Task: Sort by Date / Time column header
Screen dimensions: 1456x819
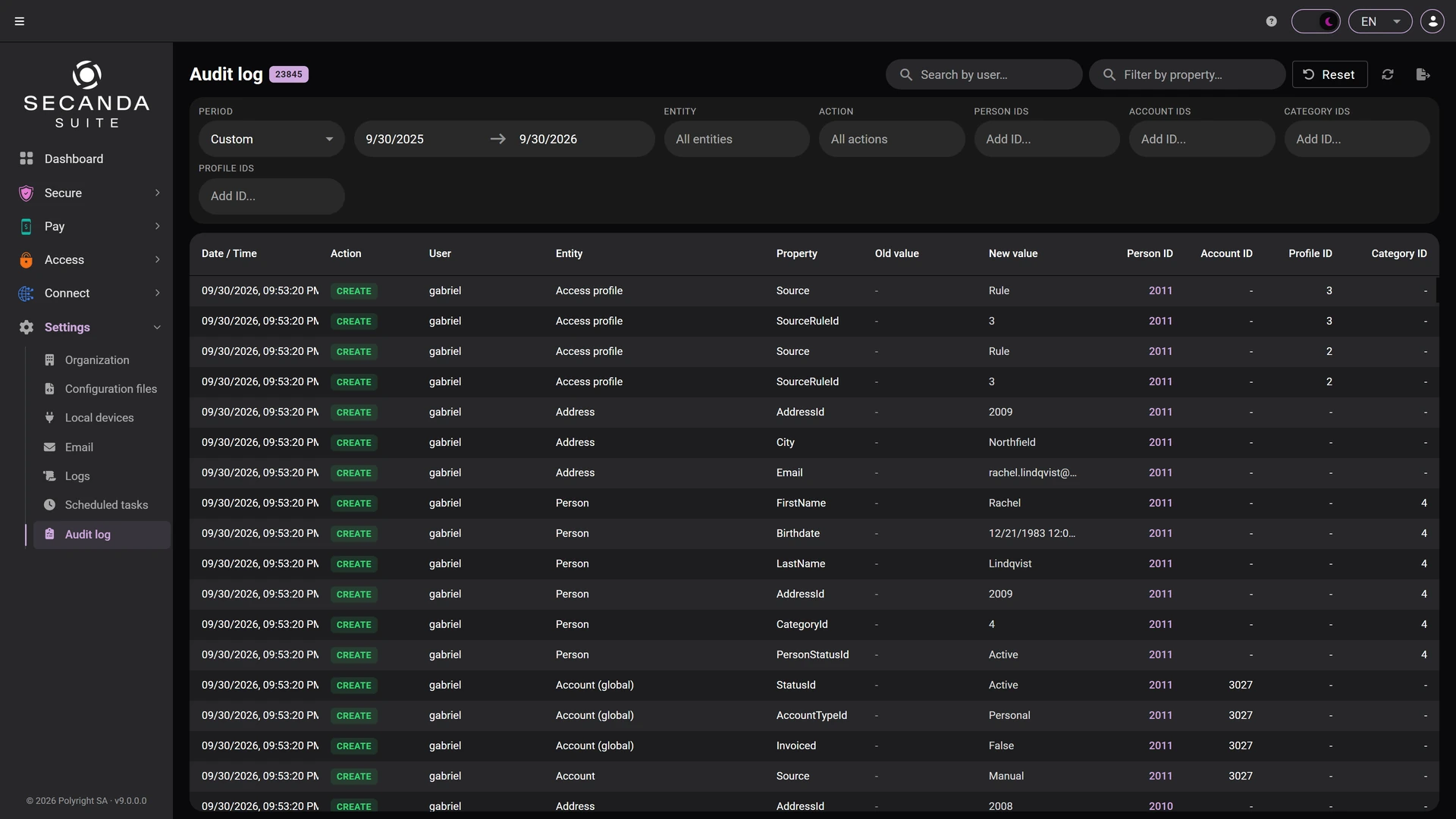Action: coord(229,253)
